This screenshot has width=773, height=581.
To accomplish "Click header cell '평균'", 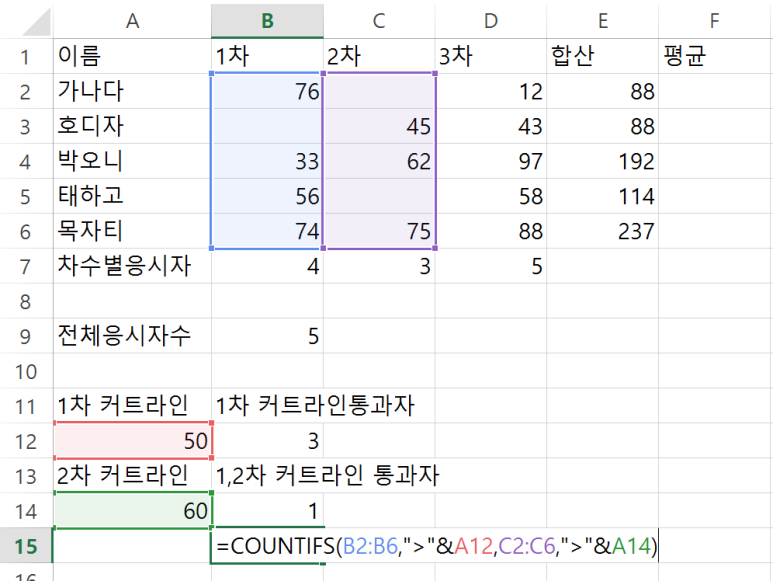I will [715, 57].
